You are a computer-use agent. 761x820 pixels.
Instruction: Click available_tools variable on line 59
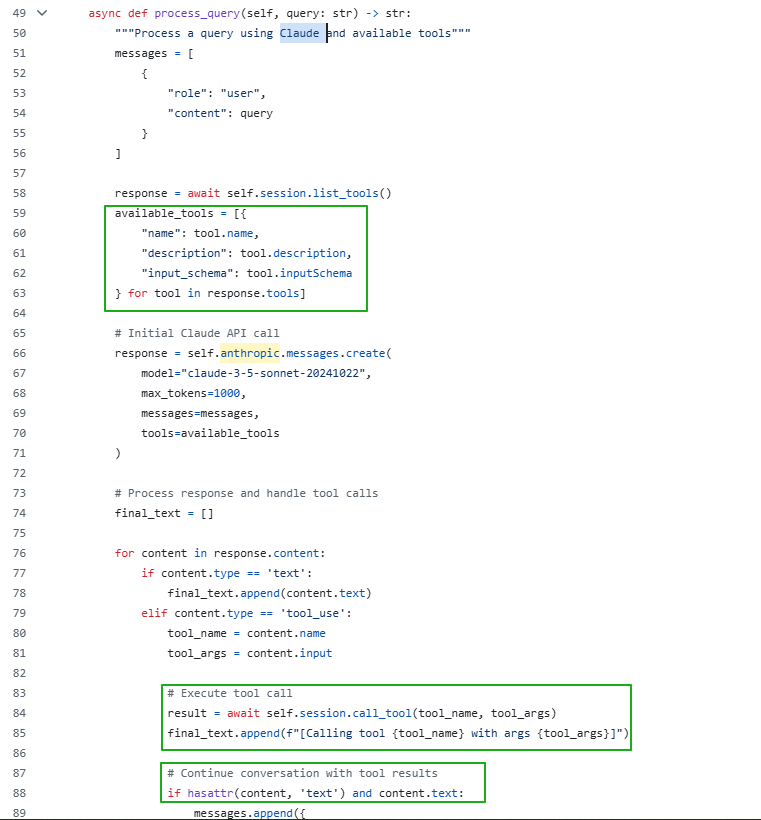click(x=164, y=213)
